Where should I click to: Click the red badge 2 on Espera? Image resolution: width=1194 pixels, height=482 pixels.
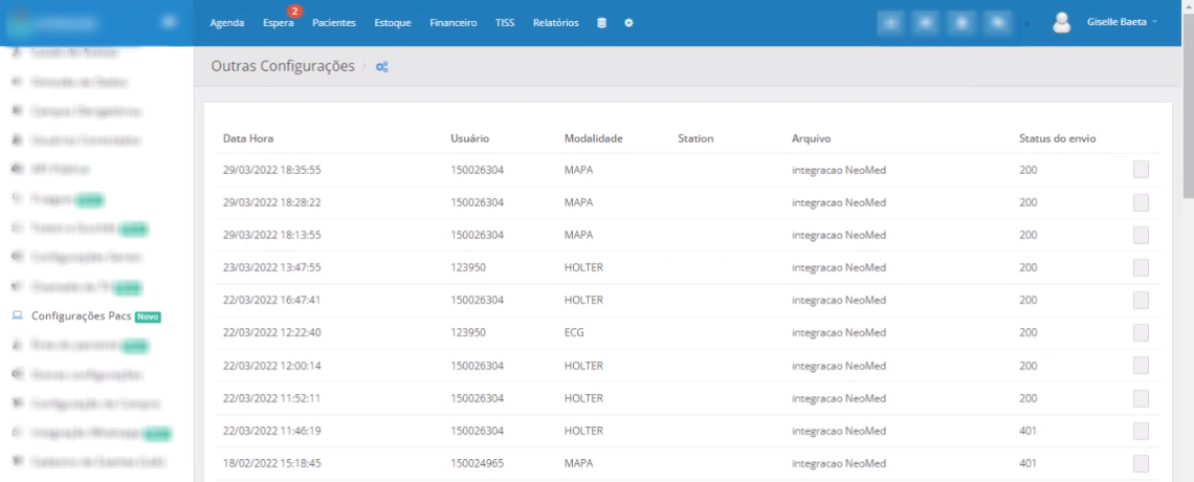295,11
